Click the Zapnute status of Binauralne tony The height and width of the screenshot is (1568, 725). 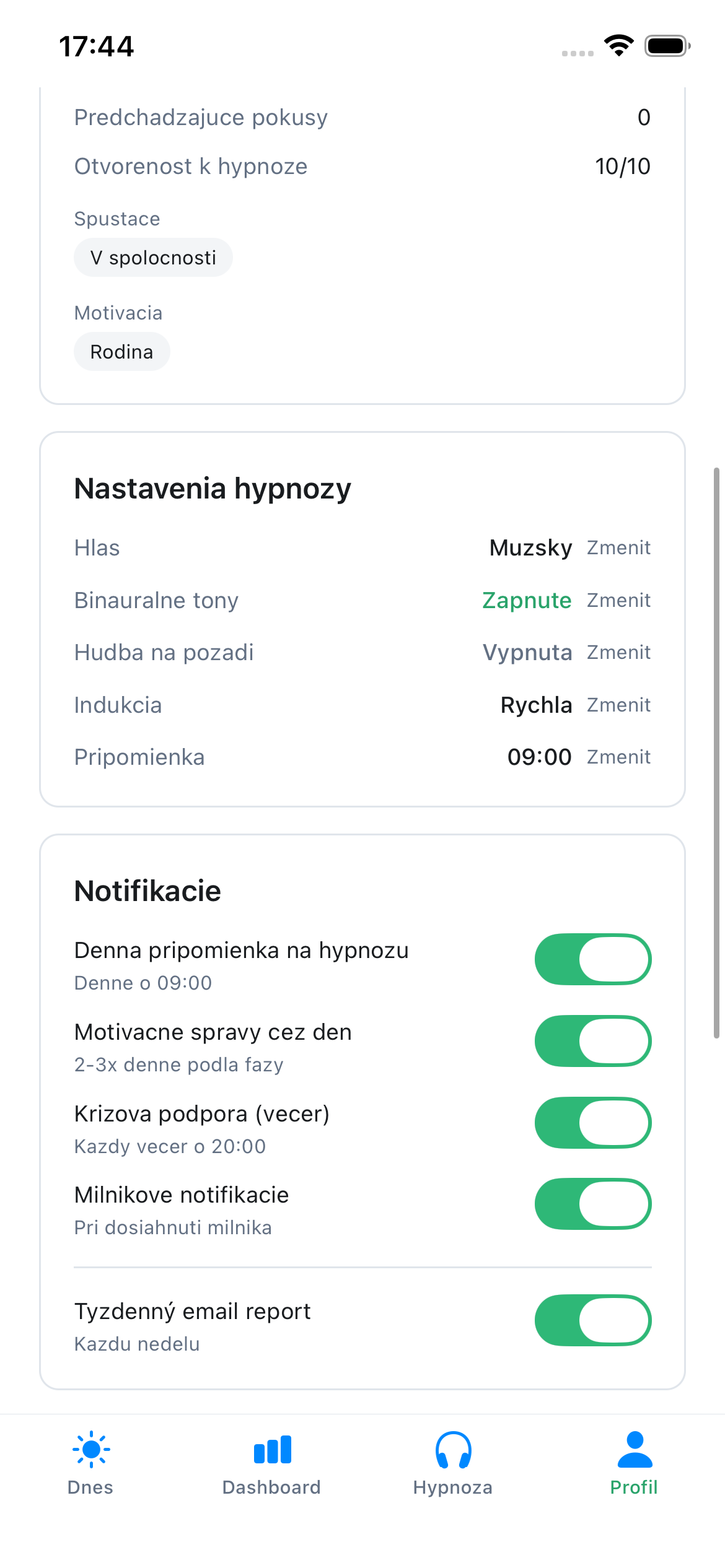[527, 600]
